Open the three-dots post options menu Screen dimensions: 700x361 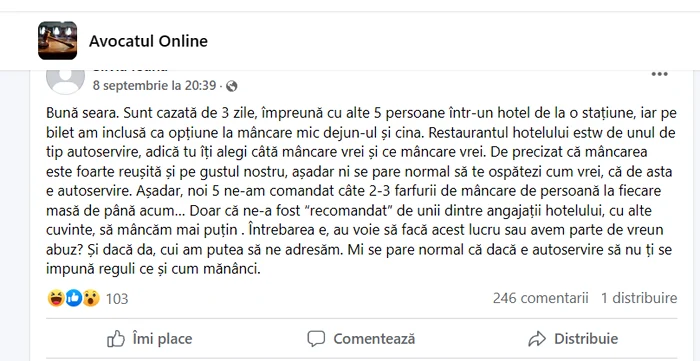[x=659, y=74]
